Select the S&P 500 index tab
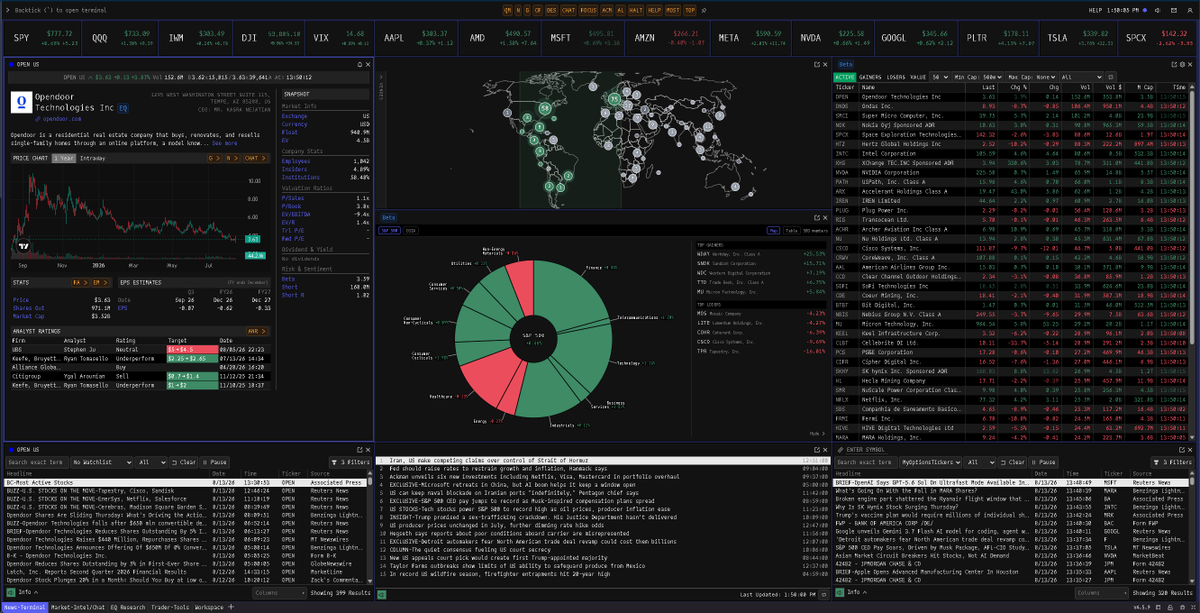Screen dimensions: 1200x613 point(390,230)
